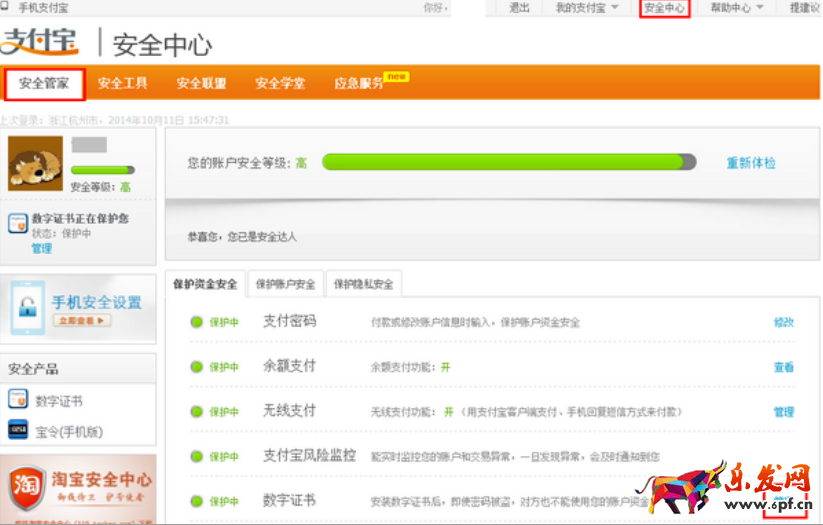Viewport: 823px width, 525px height.
Task: Click the 手机支付宝 link in top bar
Action: tap(43, 7)
